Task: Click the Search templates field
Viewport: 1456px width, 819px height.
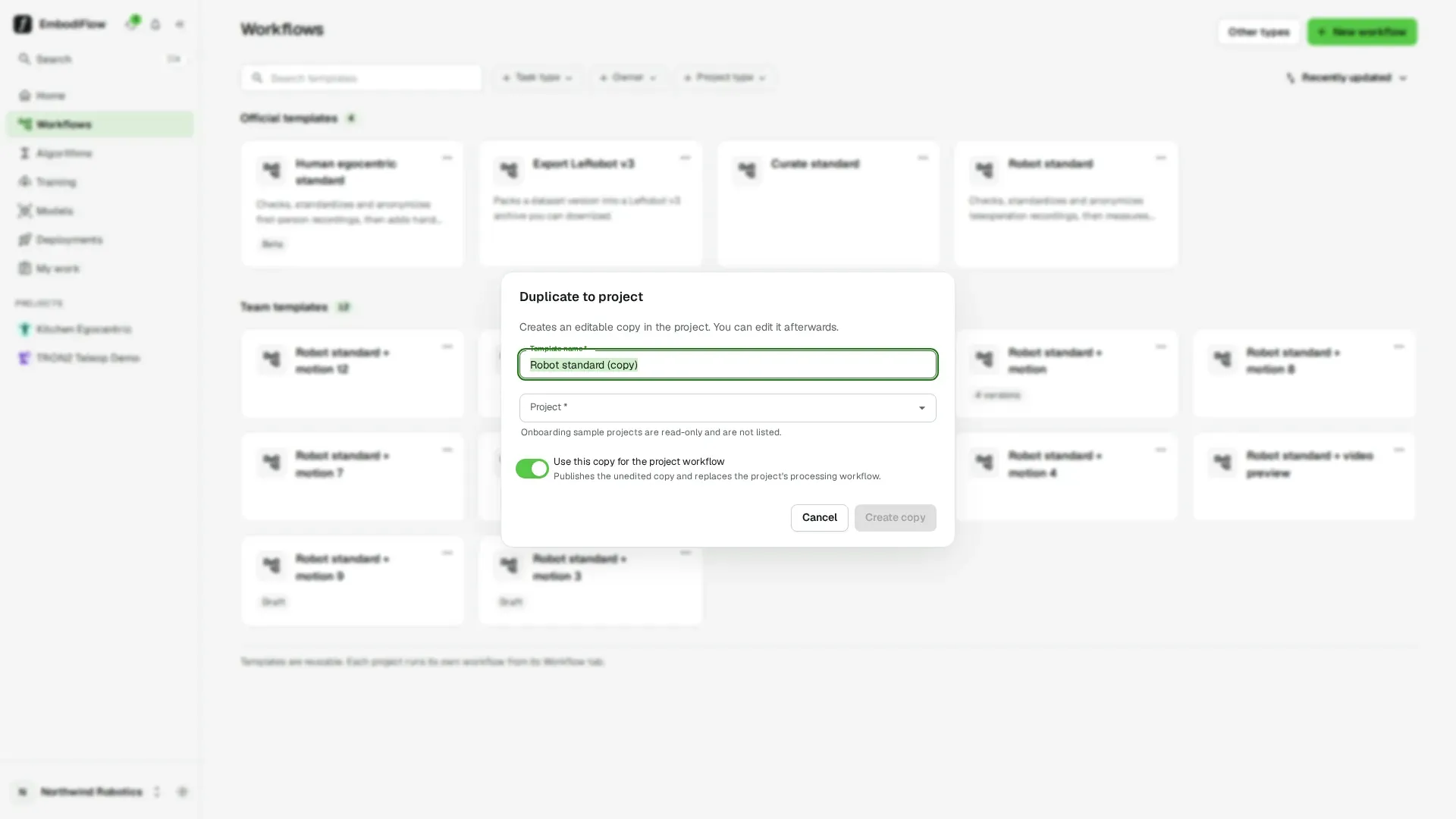Action: point(361,78)
